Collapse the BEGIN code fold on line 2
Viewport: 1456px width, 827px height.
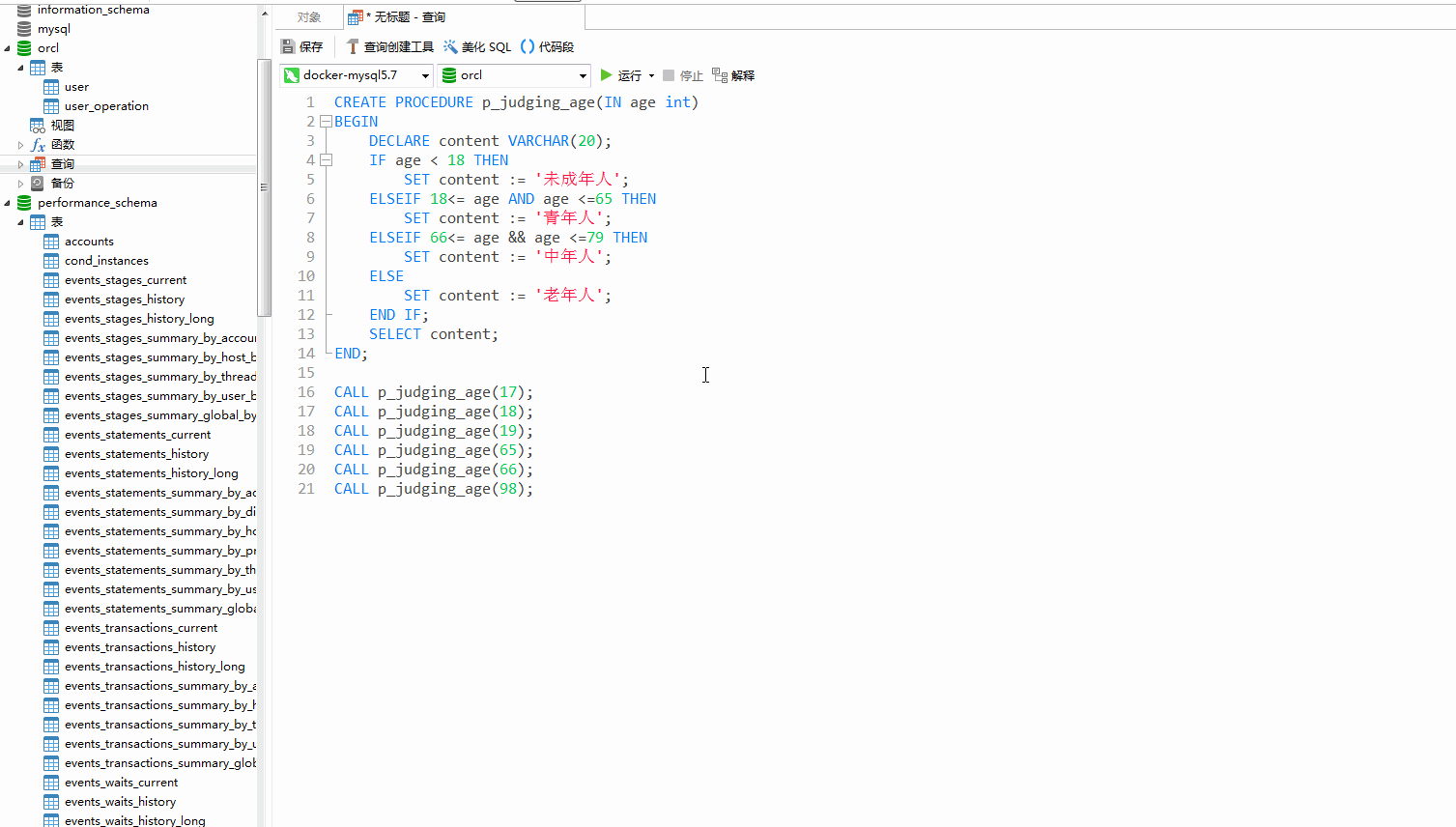326,122
